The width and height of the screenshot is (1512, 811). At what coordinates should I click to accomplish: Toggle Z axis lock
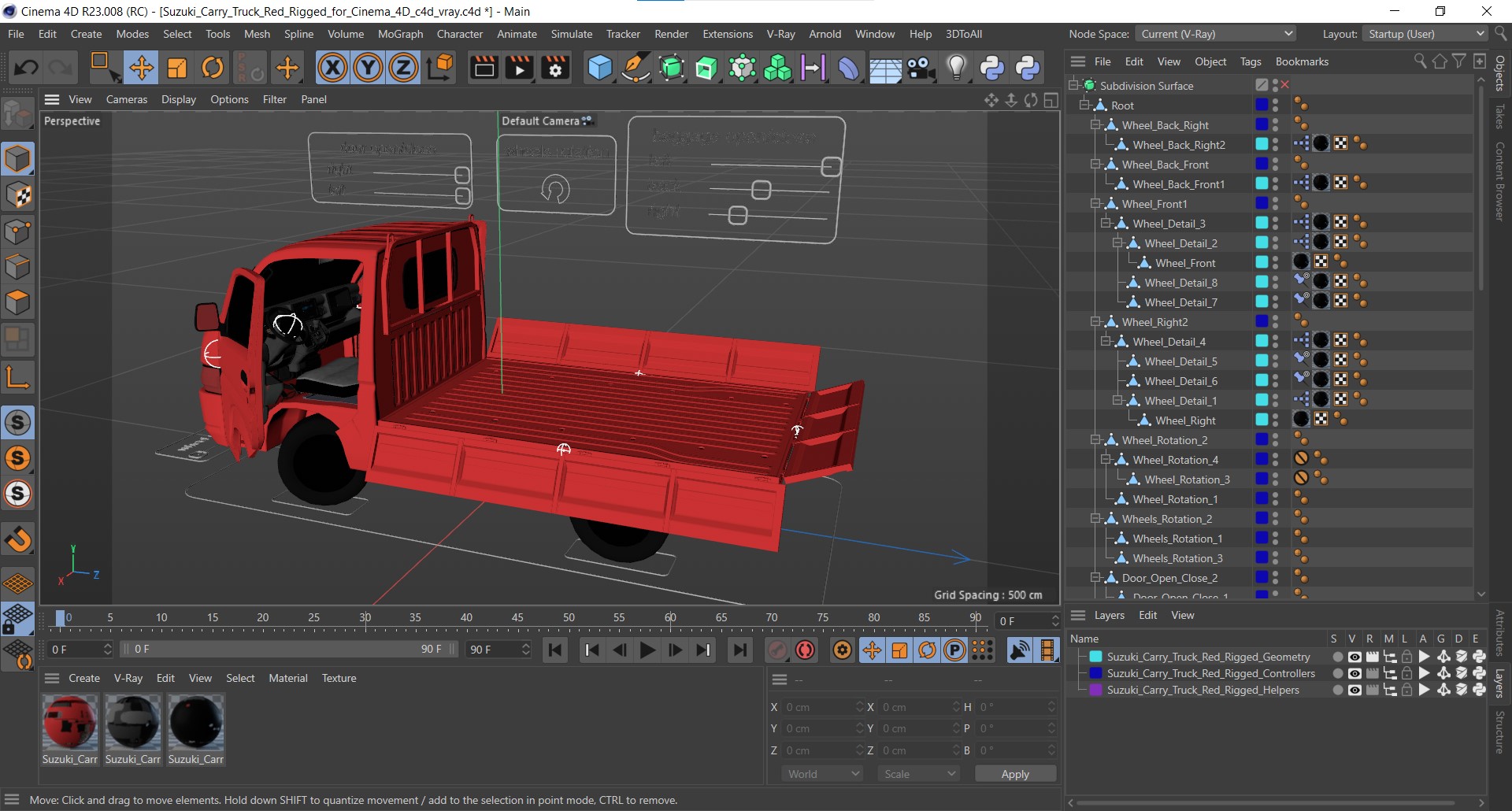tap(403, 68)
